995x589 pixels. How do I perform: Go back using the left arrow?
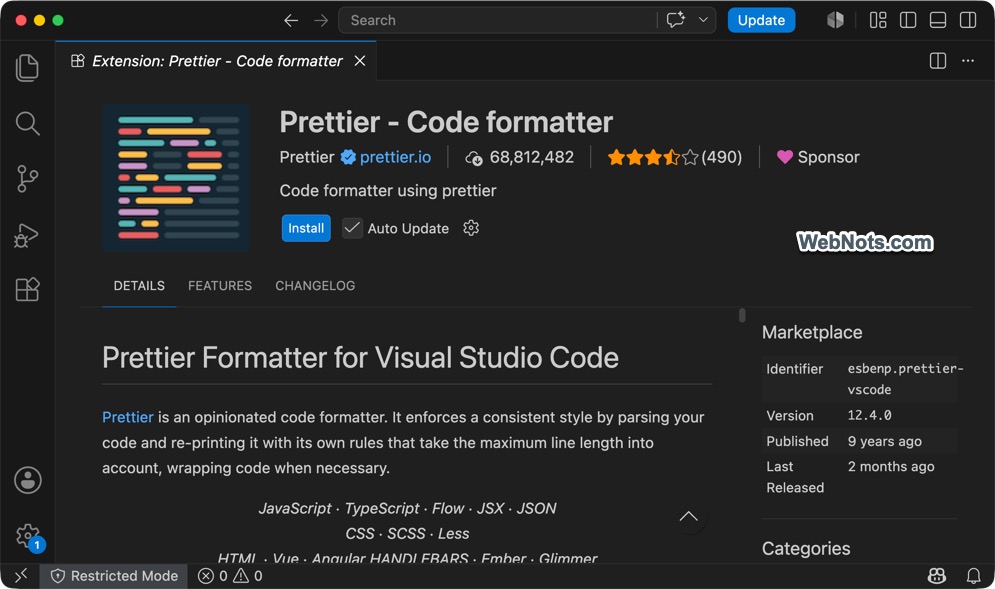(x=291, y=20)
